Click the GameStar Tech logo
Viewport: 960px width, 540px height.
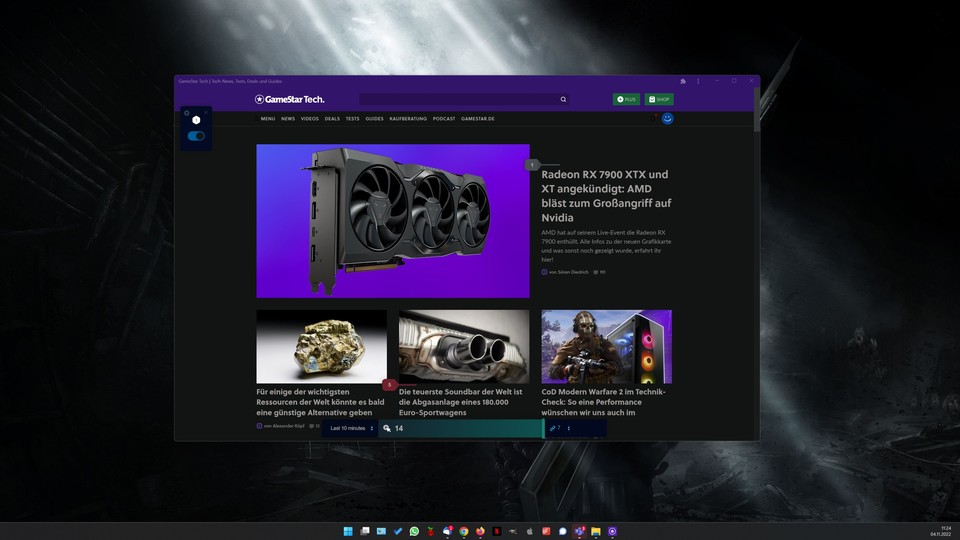(x=289, y=99)
